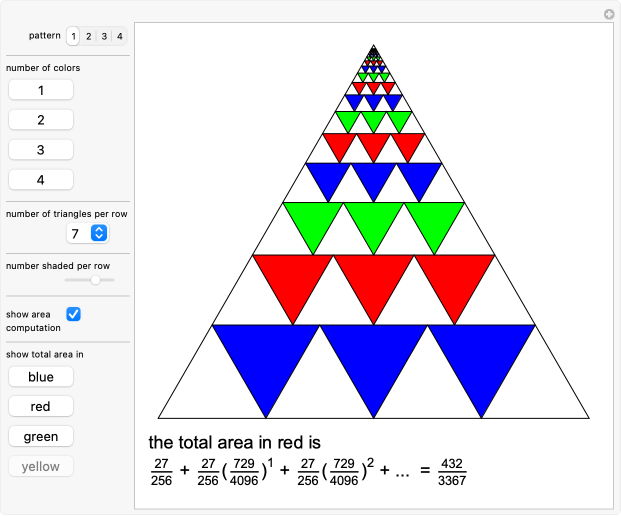Set number of colors to 3
This screenshot has height=516, width=621.
[41, 150]
